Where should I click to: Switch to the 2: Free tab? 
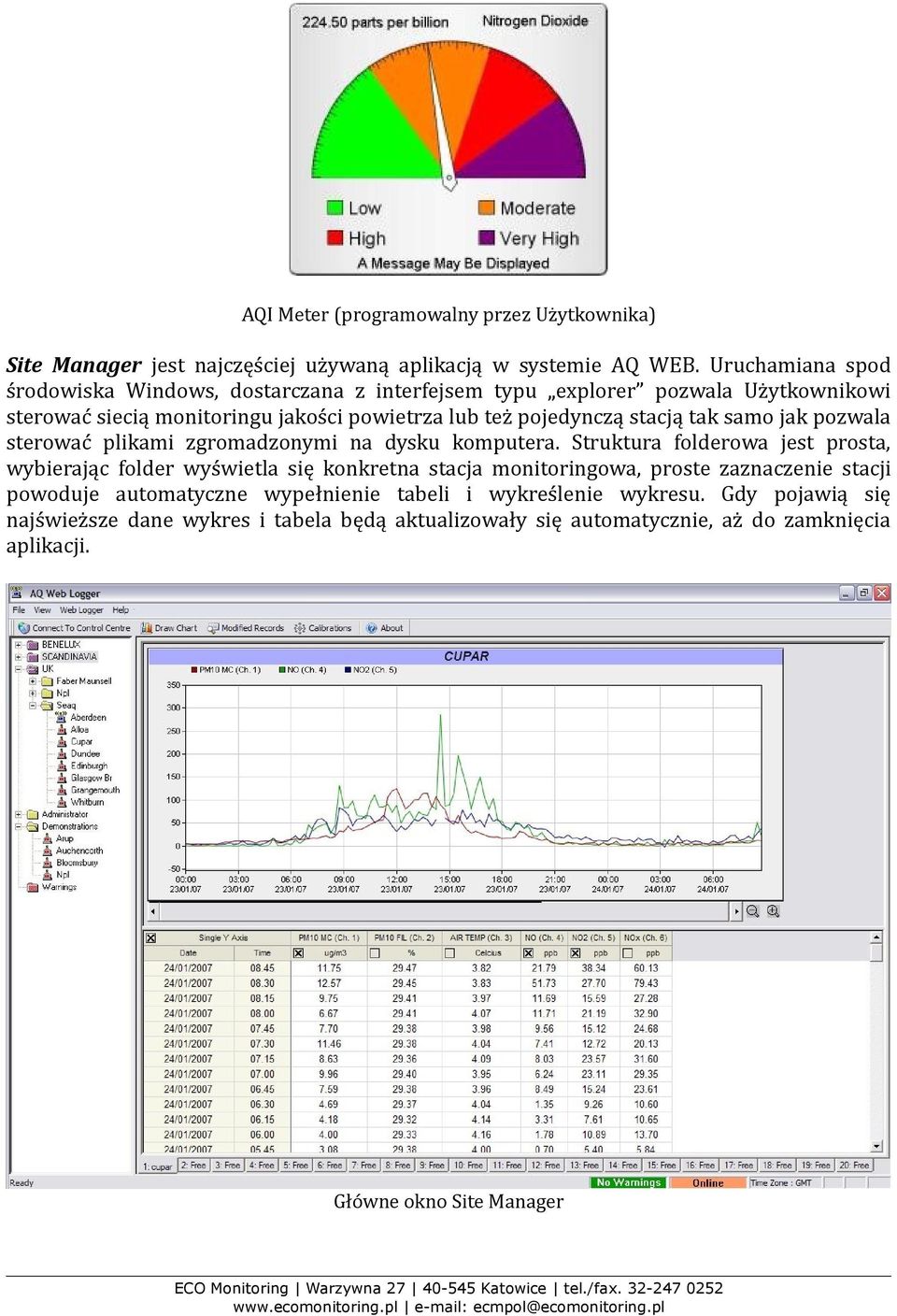193,1166
